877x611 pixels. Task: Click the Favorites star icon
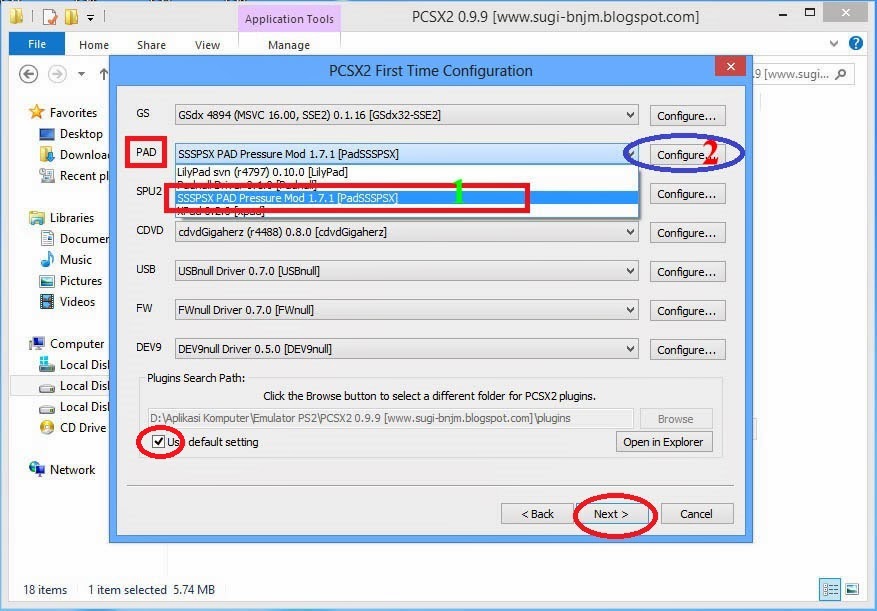click(36, 112)
